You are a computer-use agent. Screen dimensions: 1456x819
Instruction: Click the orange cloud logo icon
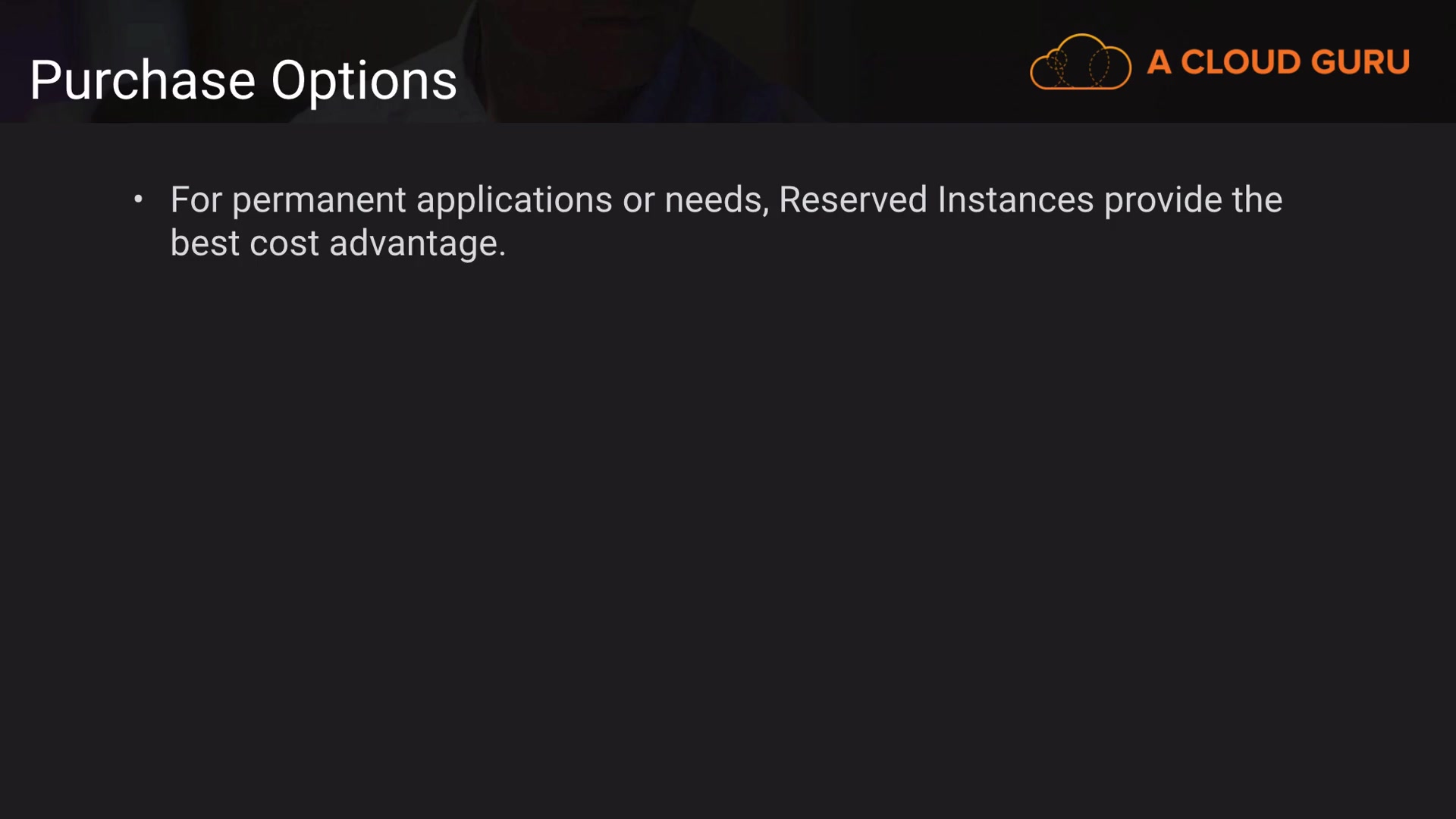[1080, 62]
